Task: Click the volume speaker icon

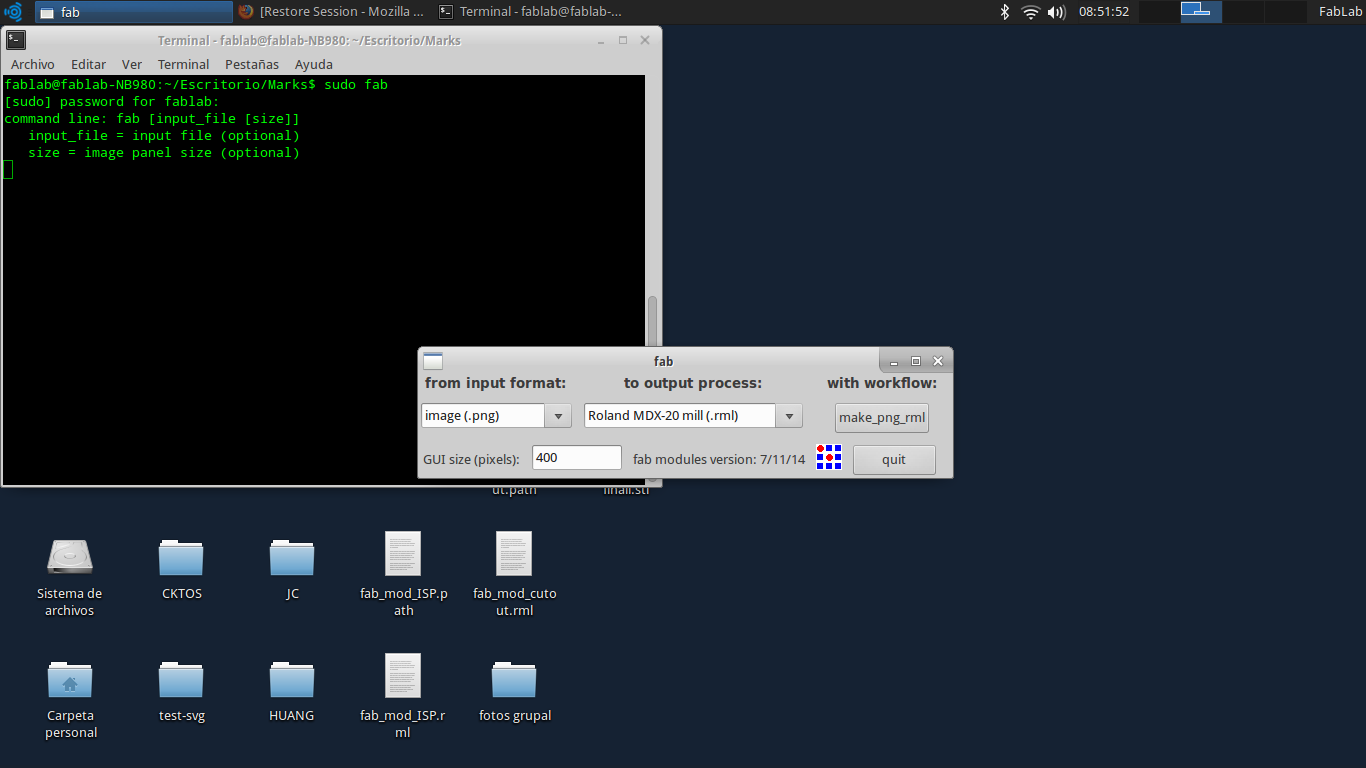Action: coord(1056,12)
